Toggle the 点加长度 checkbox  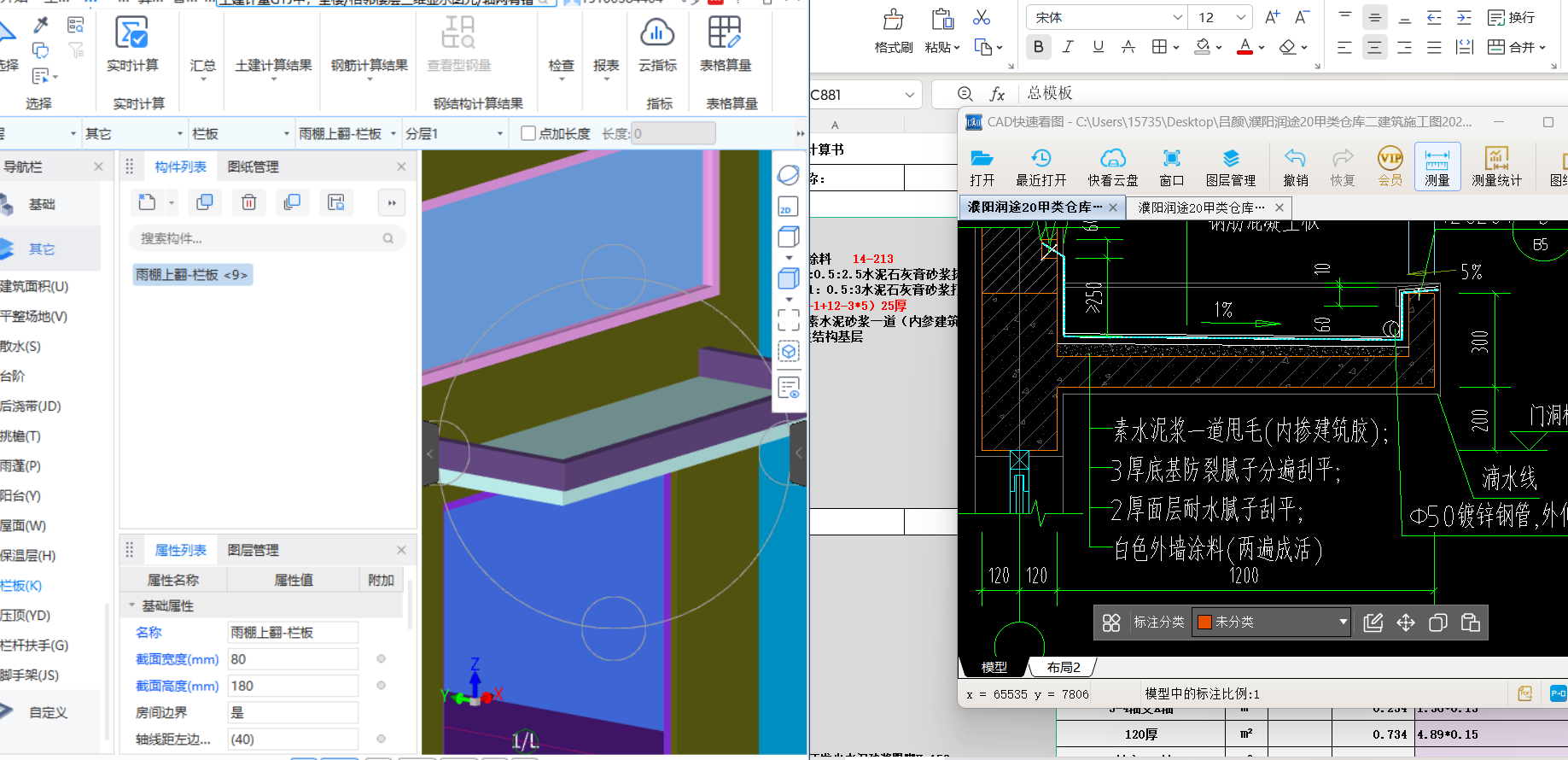pyautogui.click(x=528, y=133)
